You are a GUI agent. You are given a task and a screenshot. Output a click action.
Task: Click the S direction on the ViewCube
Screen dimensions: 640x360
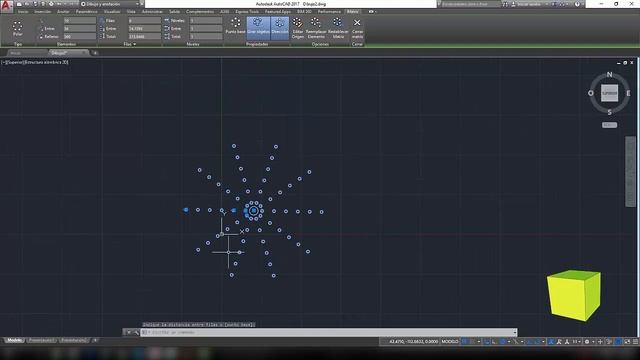pyautogui.click(x=609, y=112)
